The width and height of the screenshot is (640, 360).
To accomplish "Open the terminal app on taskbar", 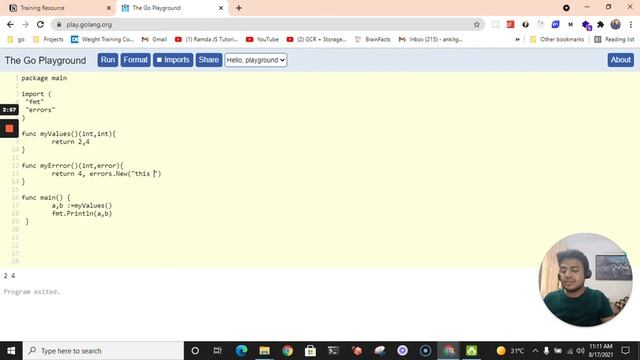I will (x=333, y=351).
